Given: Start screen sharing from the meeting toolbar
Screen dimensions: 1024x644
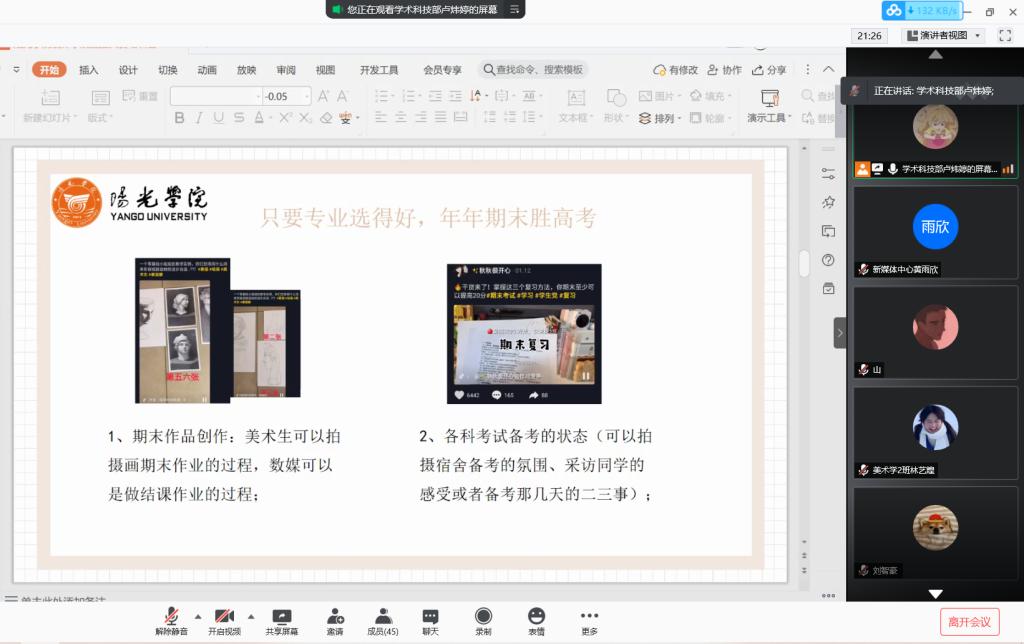Looking at the screenshot, I should (281, 617).
